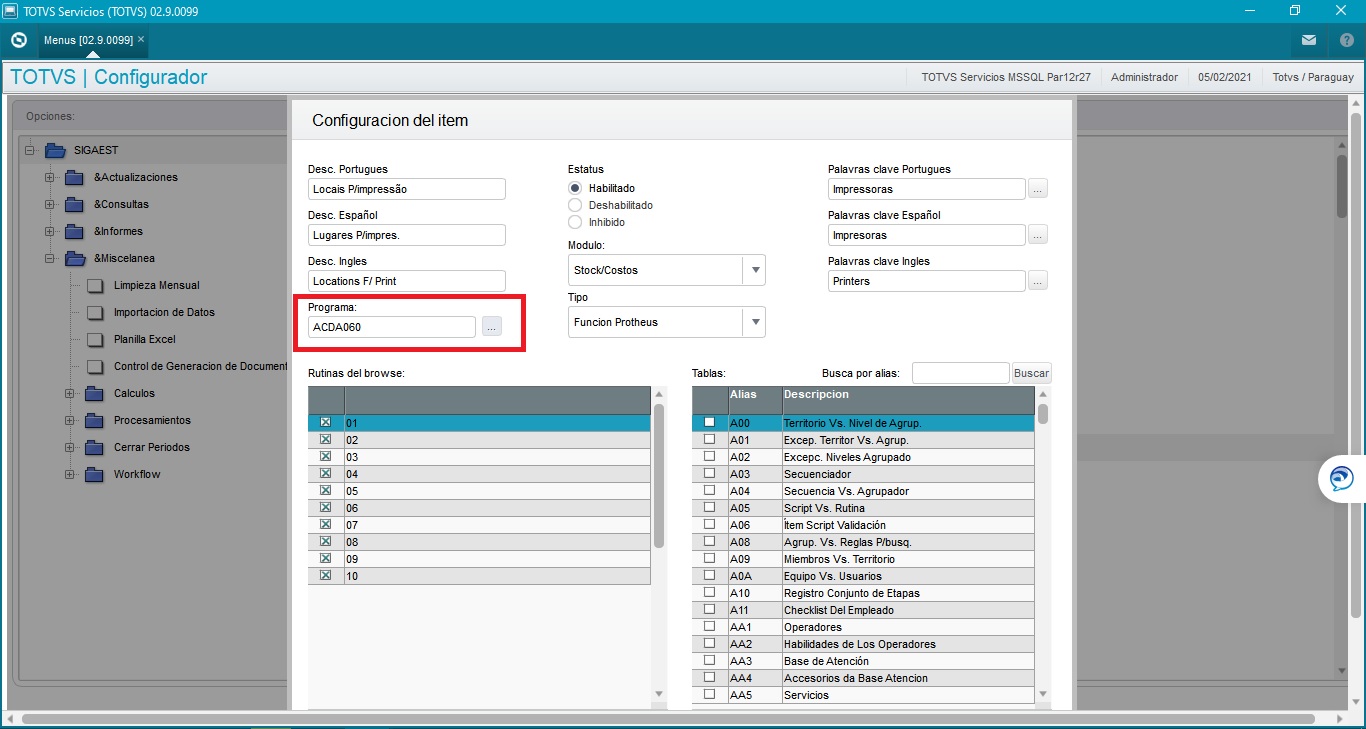Click the Buscar button
This screenshot has height=729, width=1366.
1032,373
